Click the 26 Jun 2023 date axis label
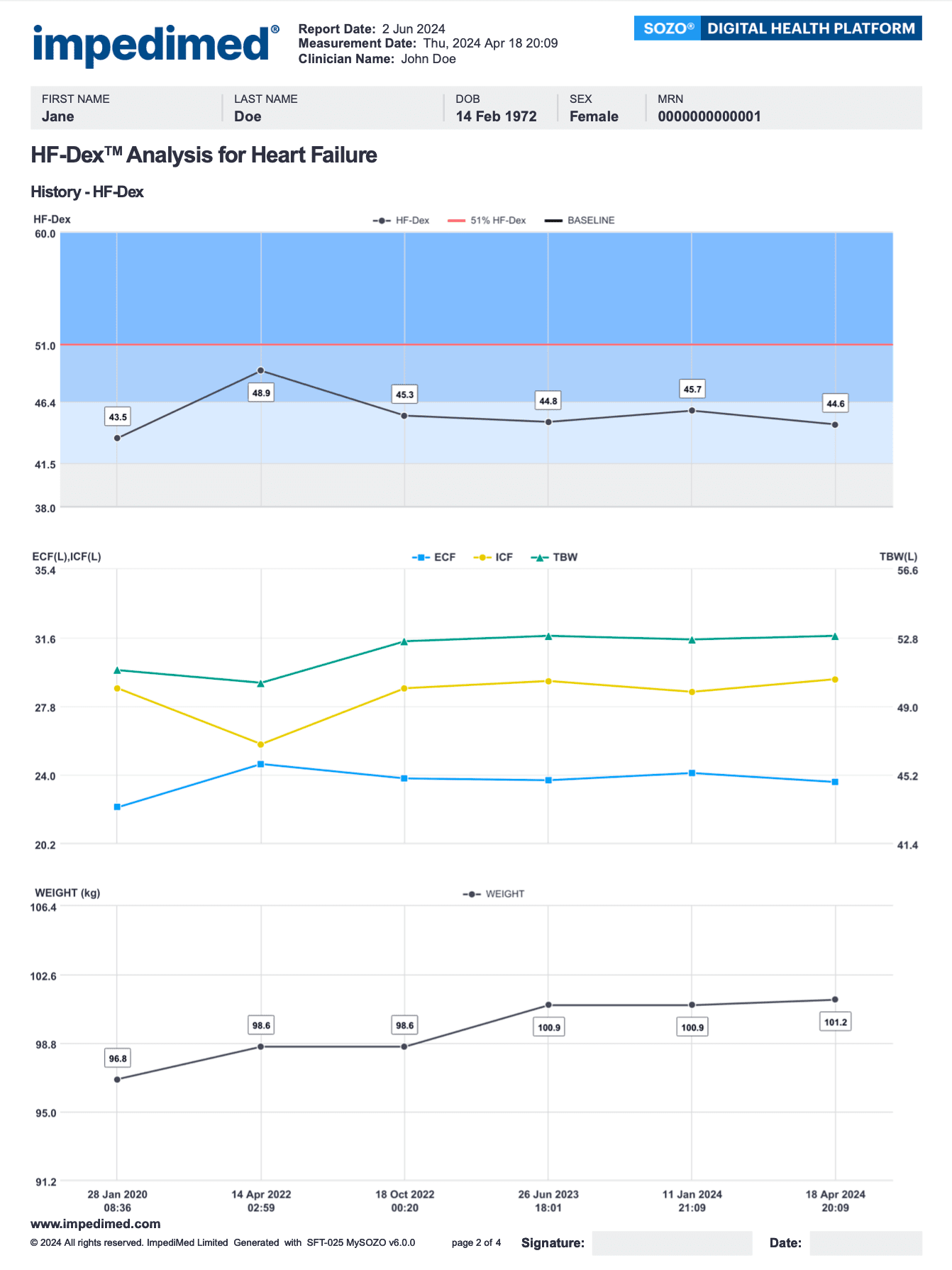 point(548,1195)
